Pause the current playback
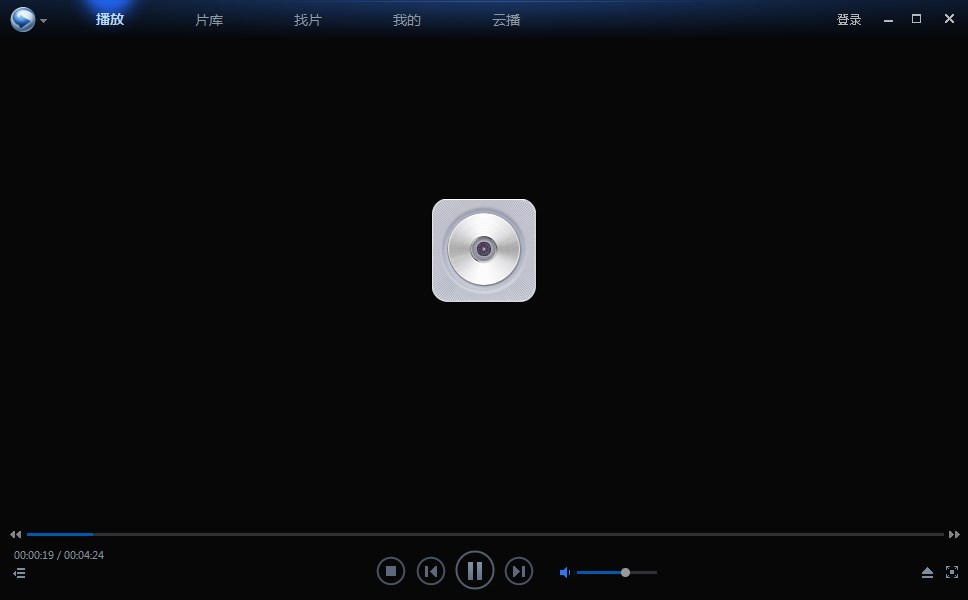 pos(475,570)
